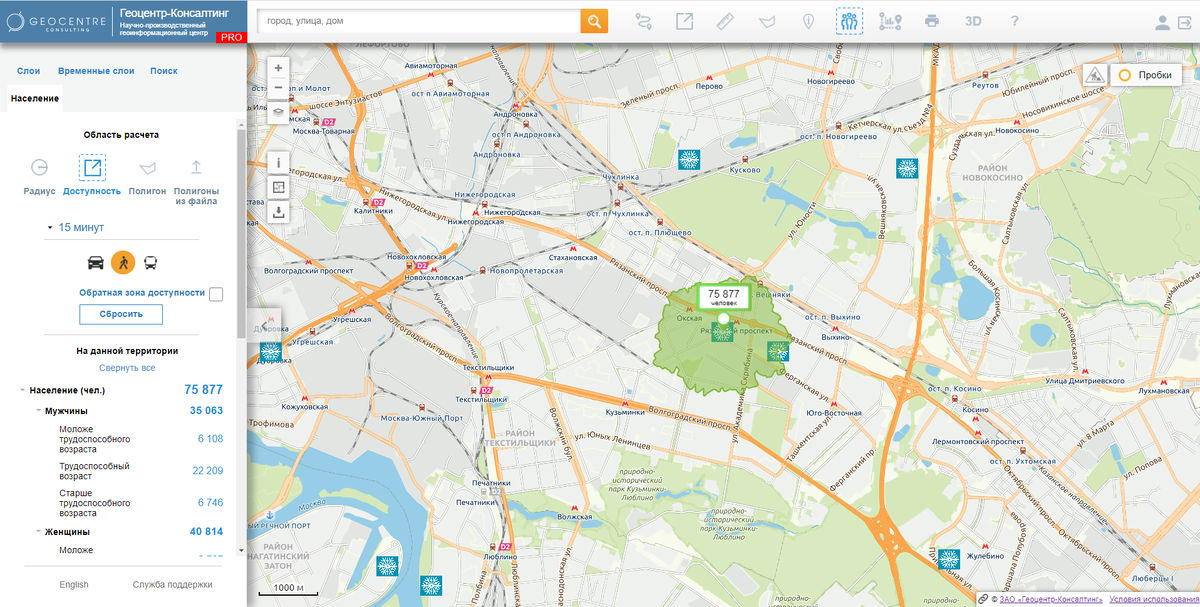1200x607 pixels.
Task: Download map data with download button
Action: pos(278,211)
